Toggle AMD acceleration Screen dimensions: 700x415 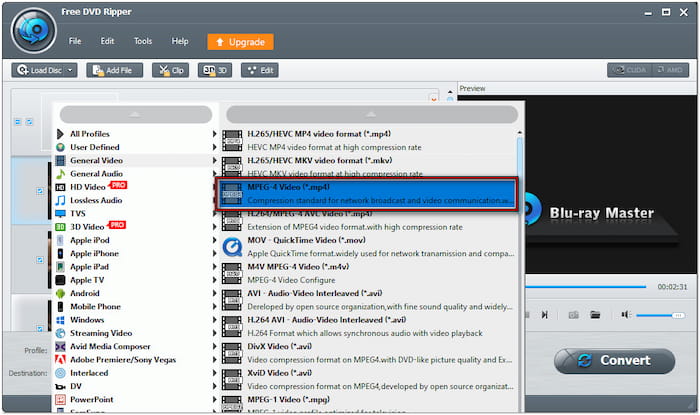pos(670,70)
